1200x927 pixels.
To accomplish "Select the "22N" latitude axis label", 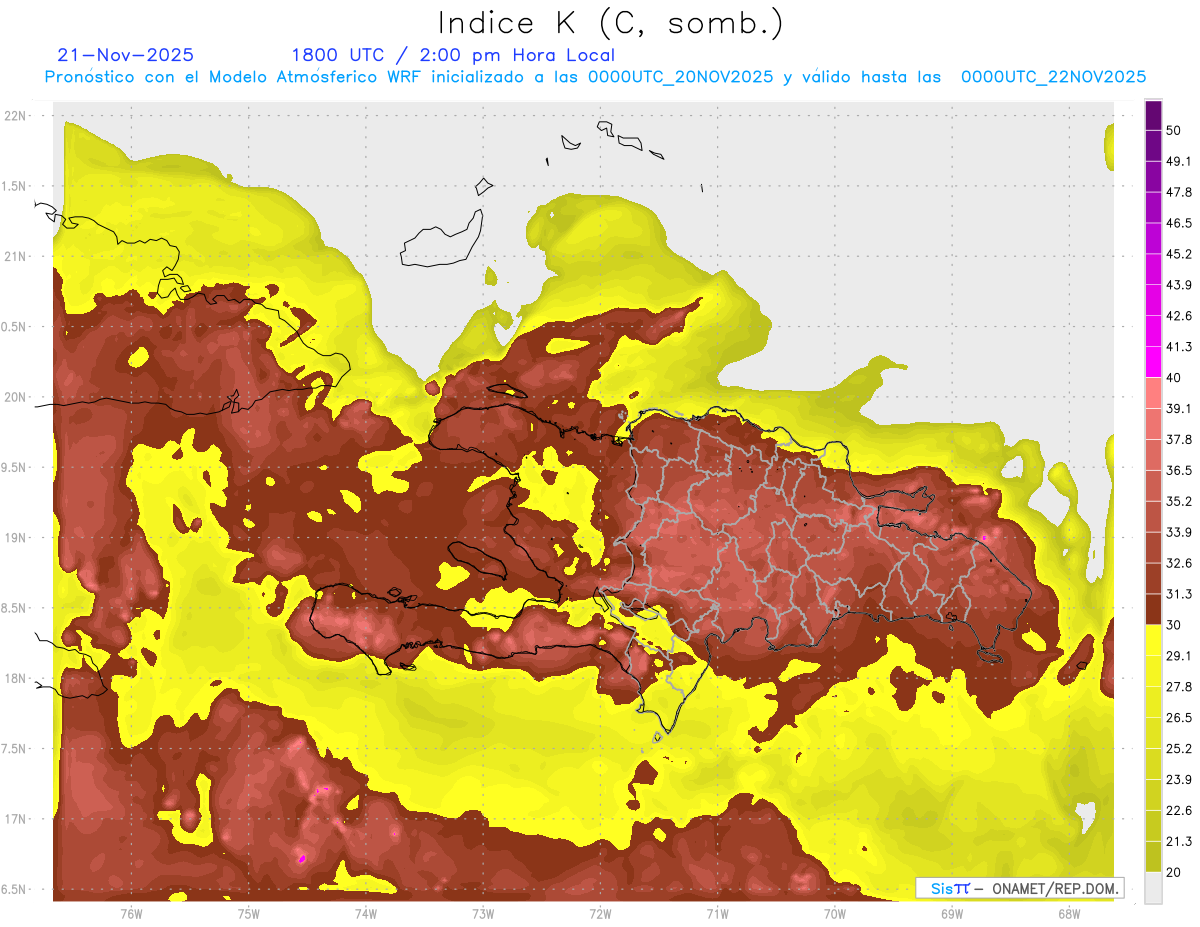I will coord(16,116).
